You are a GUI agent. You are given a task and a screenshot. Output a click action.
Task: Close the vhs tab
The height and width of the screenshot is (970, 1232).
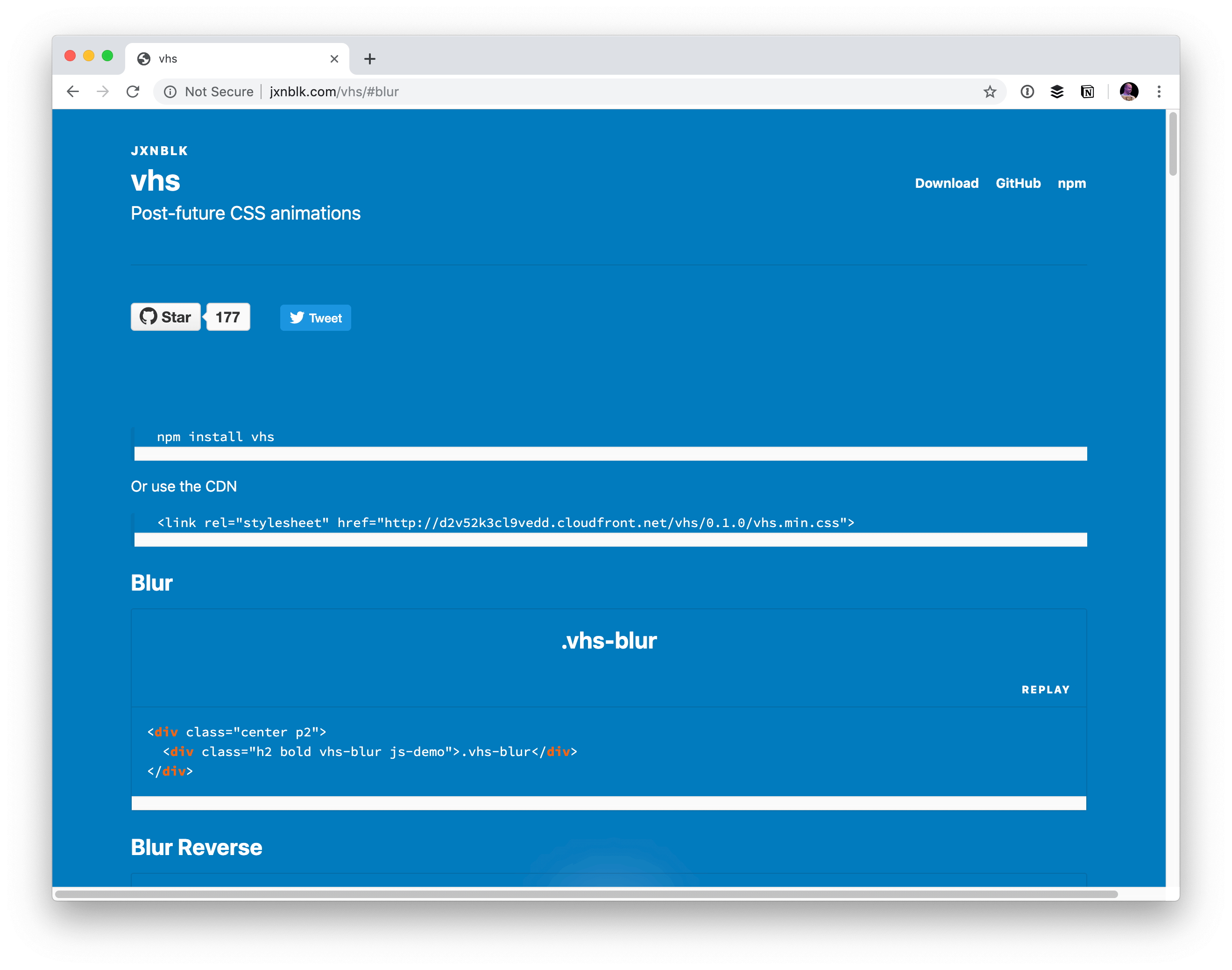click(334, 58)
